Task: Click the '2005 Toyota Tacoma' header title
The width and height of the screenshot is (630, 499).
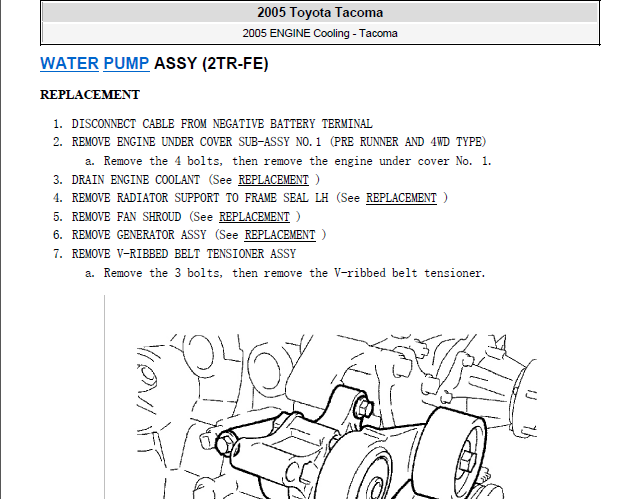Action: [x=320, y=12]
